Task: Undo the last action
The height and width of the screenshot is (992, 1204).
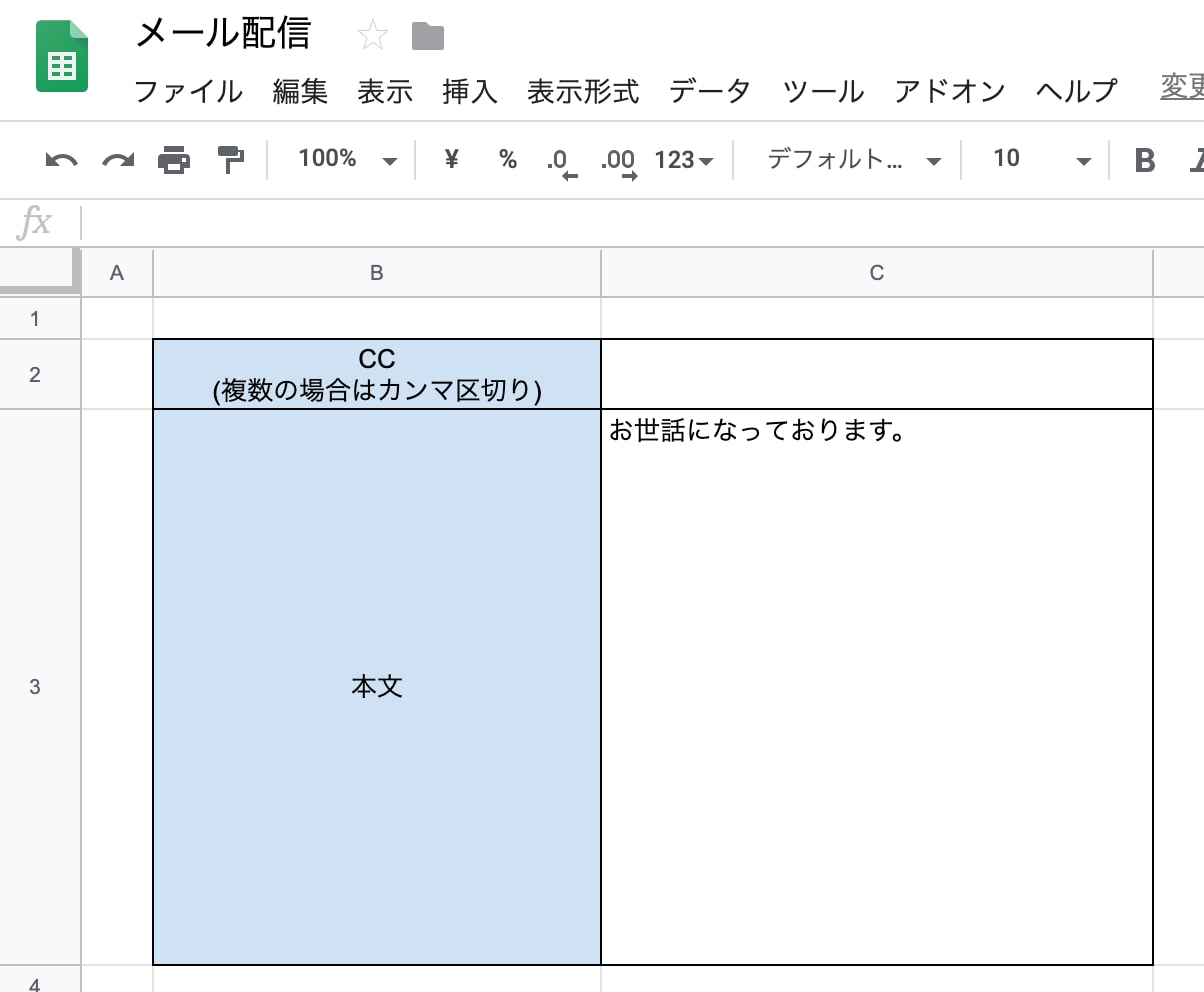Action: 61,159
